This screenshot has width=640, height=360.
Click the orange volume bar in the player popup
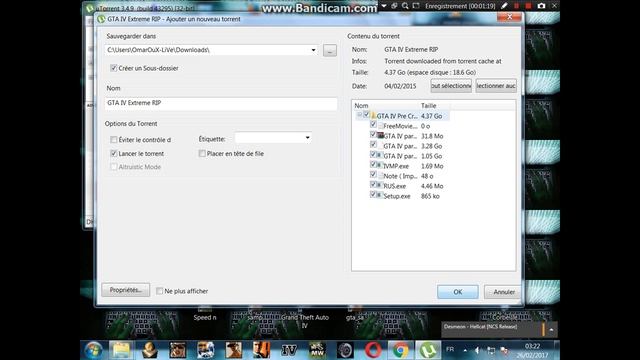[x=543, y=329]
